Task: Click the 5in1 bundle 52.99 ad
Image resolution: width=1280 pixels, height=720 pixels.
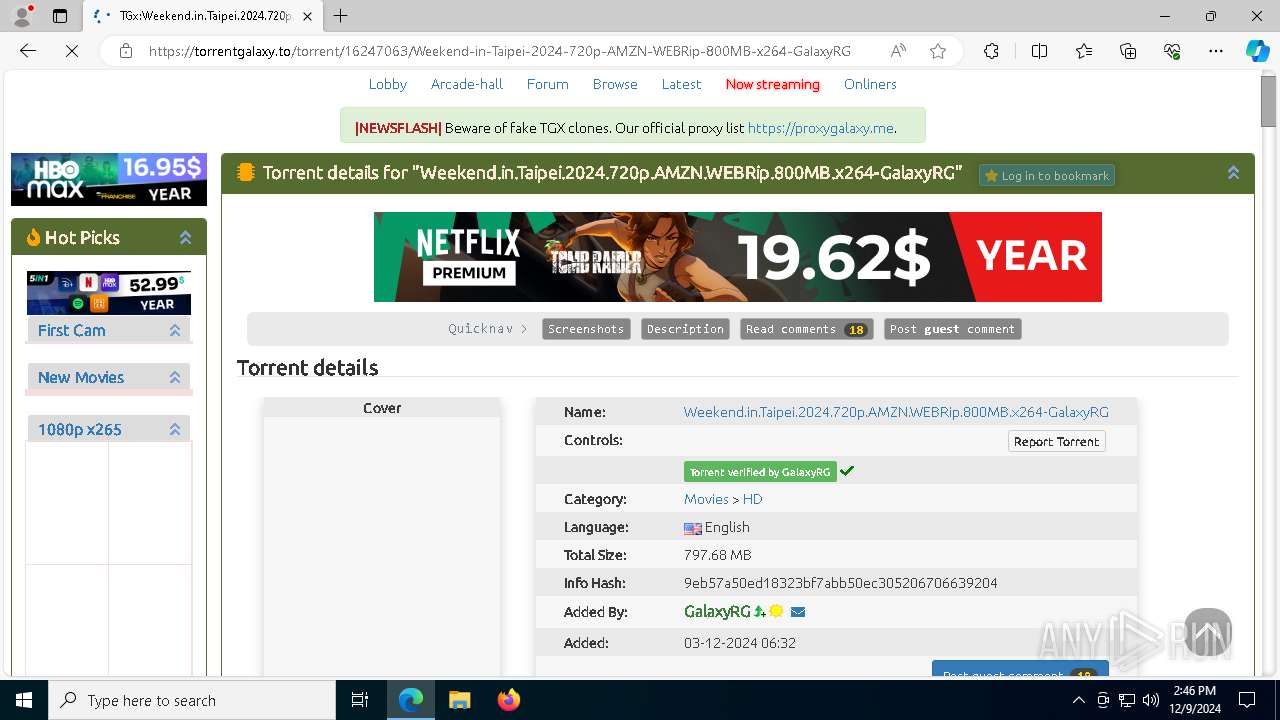Action: (x=109, y=292)
